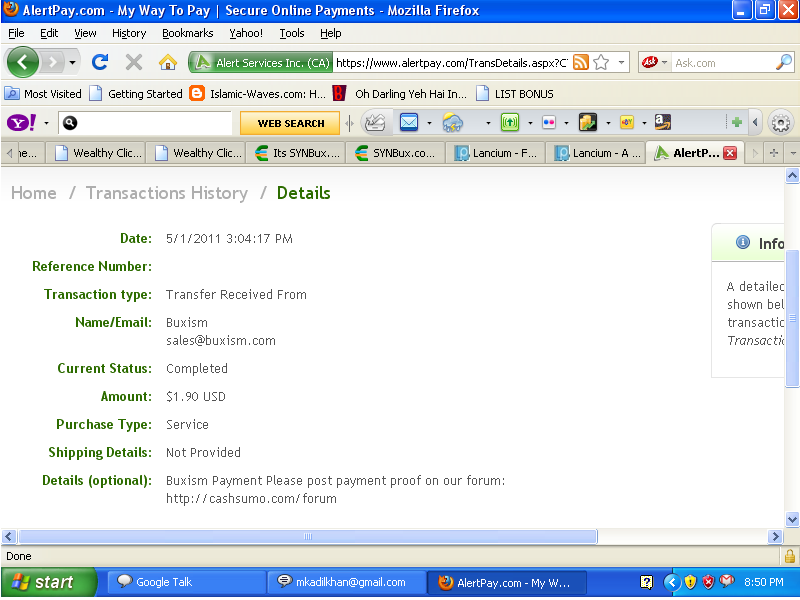Click the search magnifier icon
800x600 pixels.
coord(784,62)
